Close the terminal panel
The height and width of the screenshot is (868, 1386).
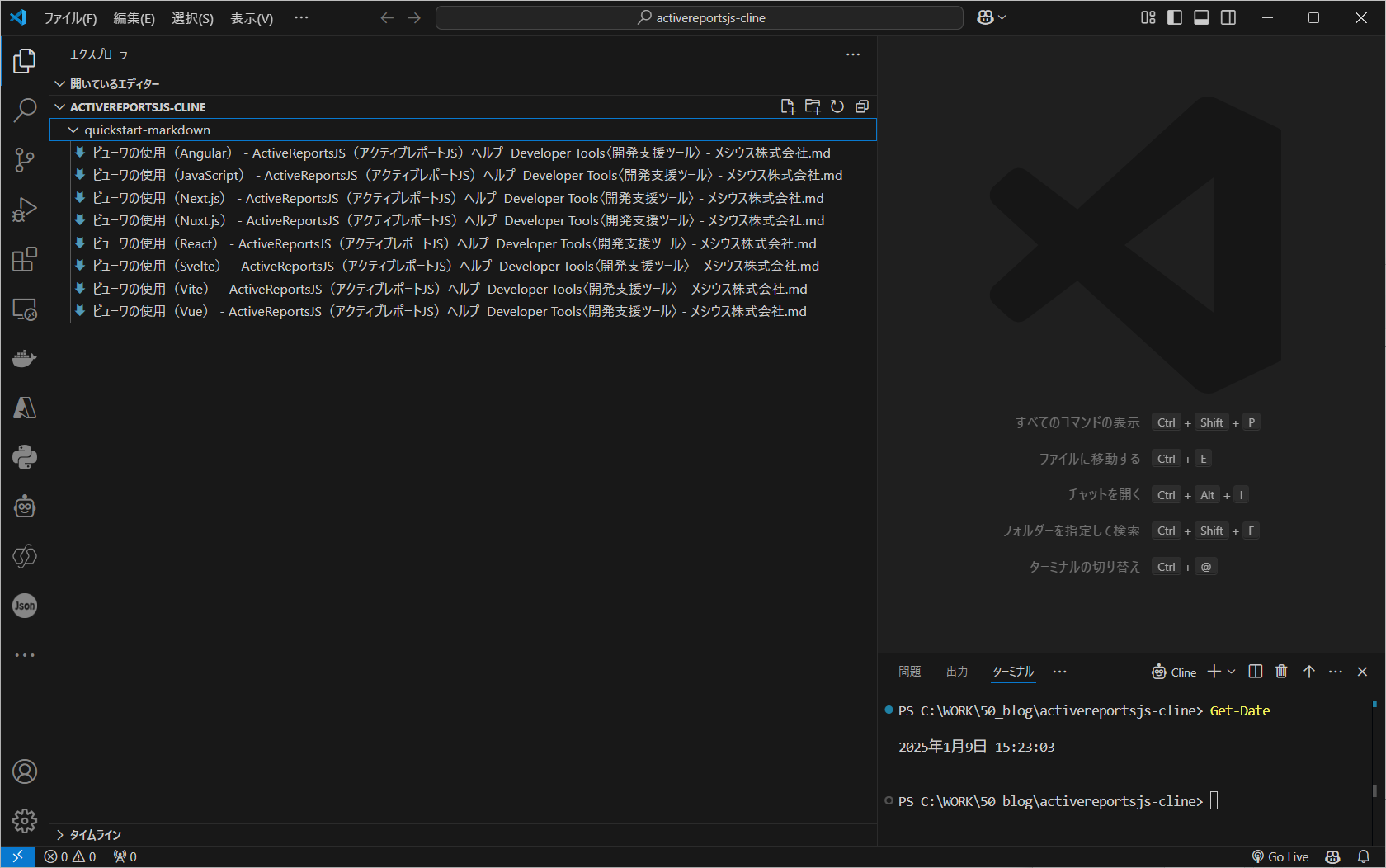click(x=1362, y=672)
